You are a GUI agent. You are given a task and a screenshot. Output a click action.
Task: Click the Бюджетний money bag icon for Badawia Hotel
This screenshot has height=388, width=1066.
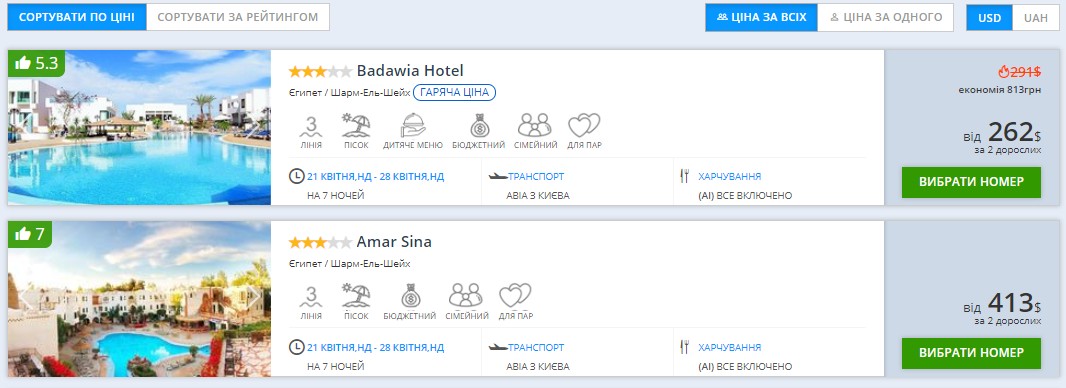click(479, 131)
